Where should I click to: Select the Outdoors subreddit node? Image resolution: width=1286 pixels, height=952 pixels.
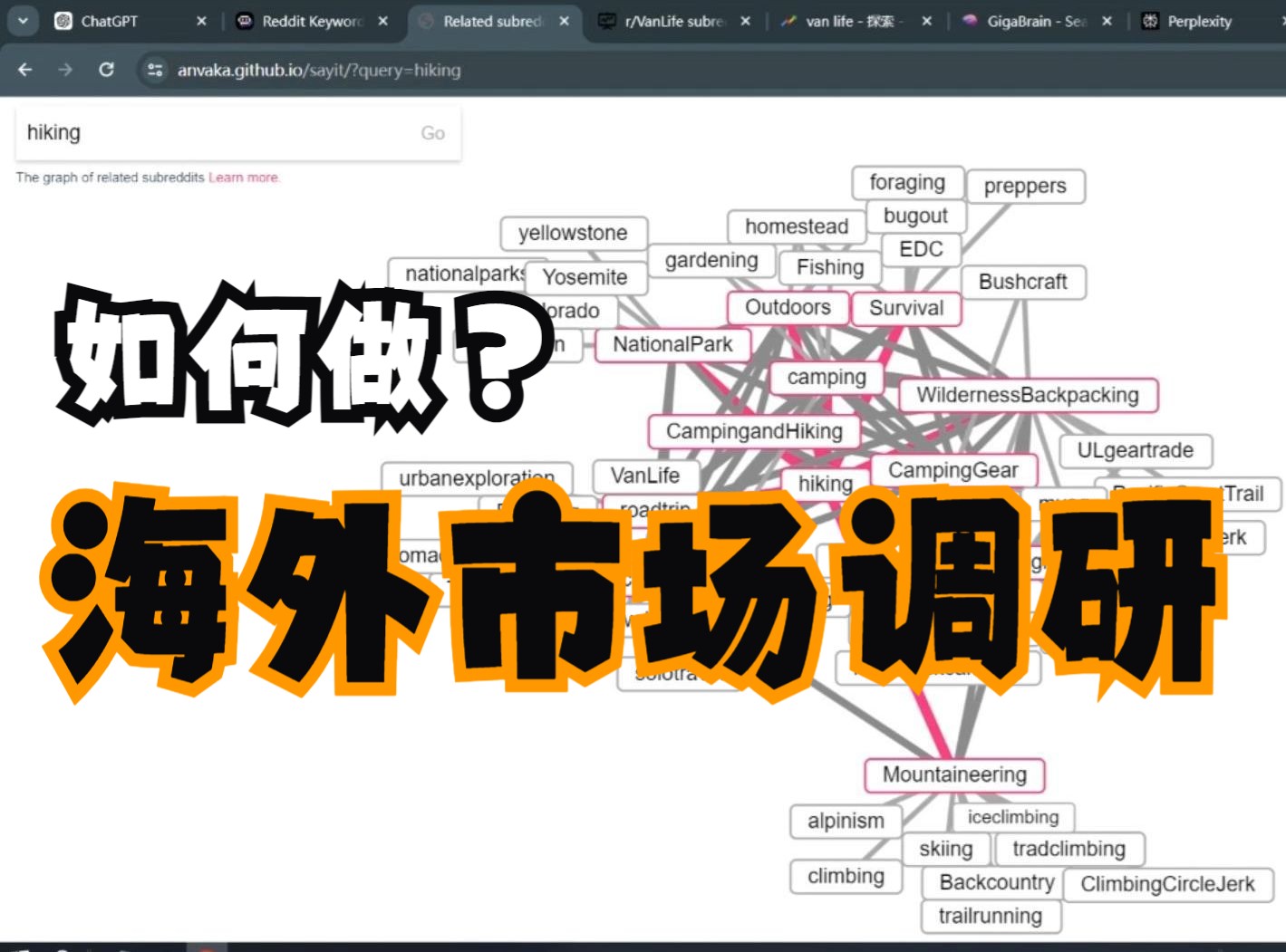(x=788, y=307)
